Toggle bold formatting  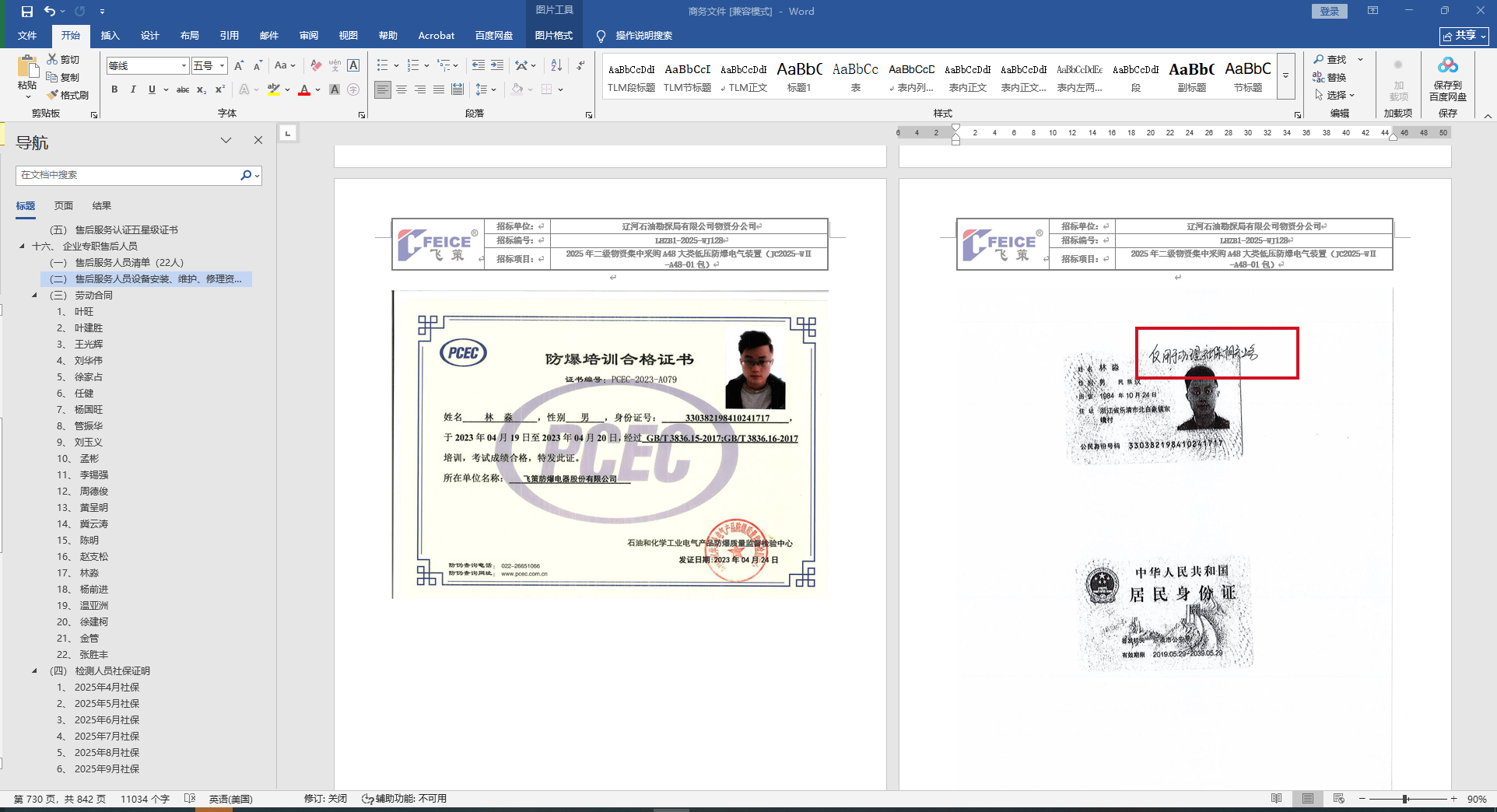pos(114,89)
